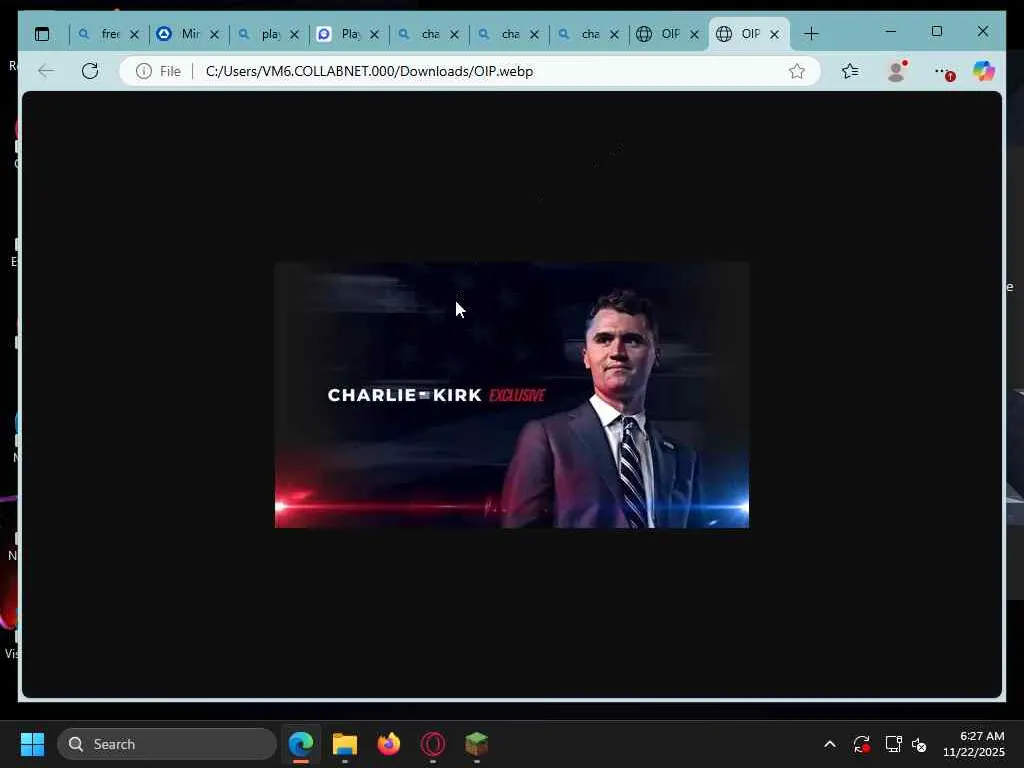Open the Windows Start menu
The width and height of the screenshot is (1024, 768).
32,744
